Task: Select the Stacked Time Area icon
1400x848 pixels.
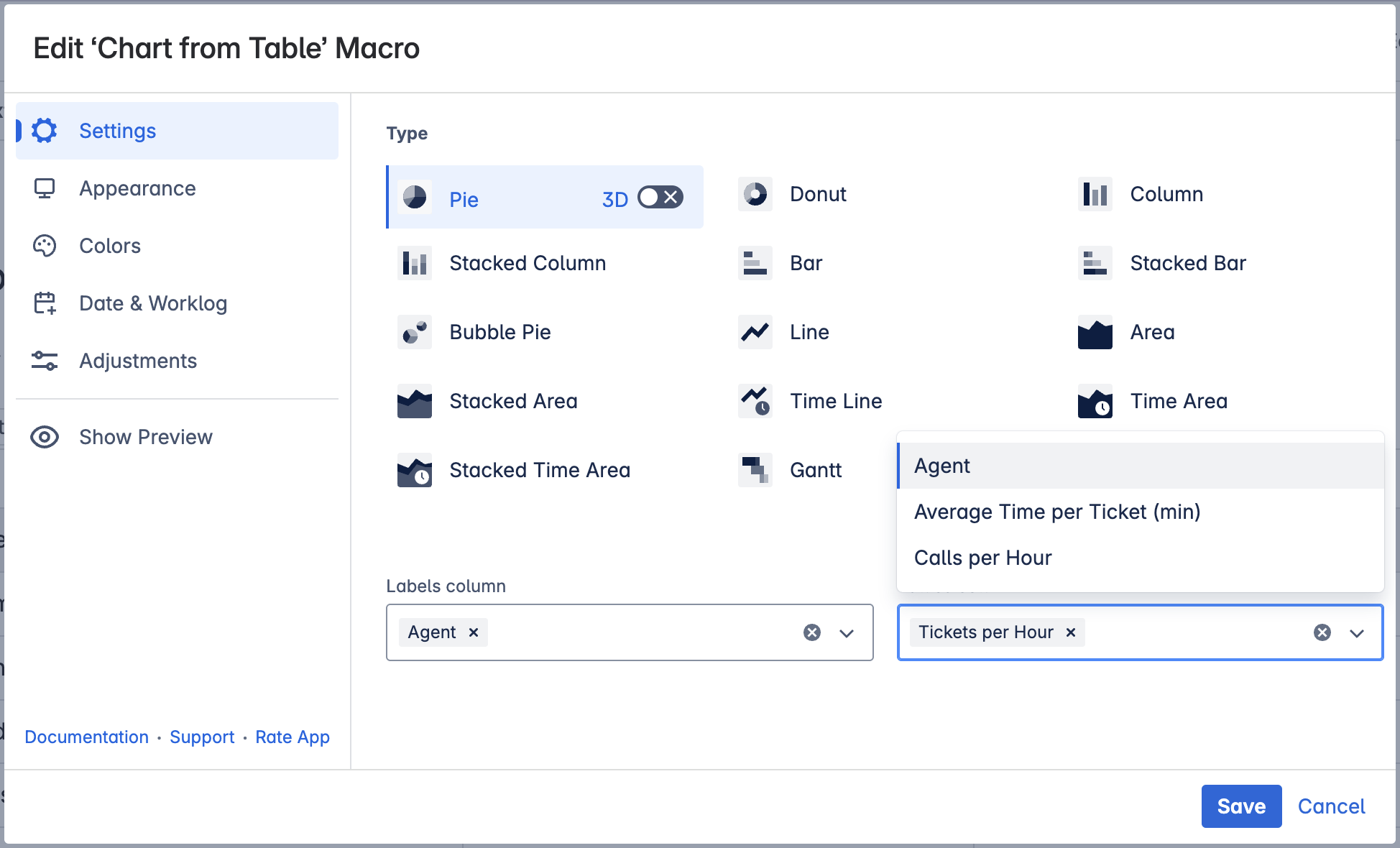Action: click(415, 470)
